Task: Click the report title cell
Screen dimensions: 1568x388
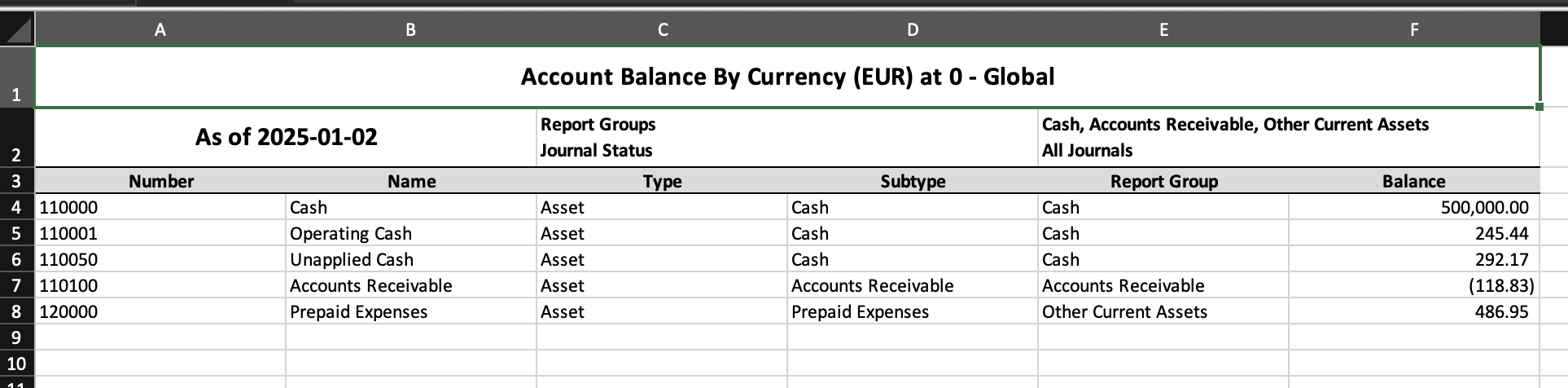Action: [787, 77]
